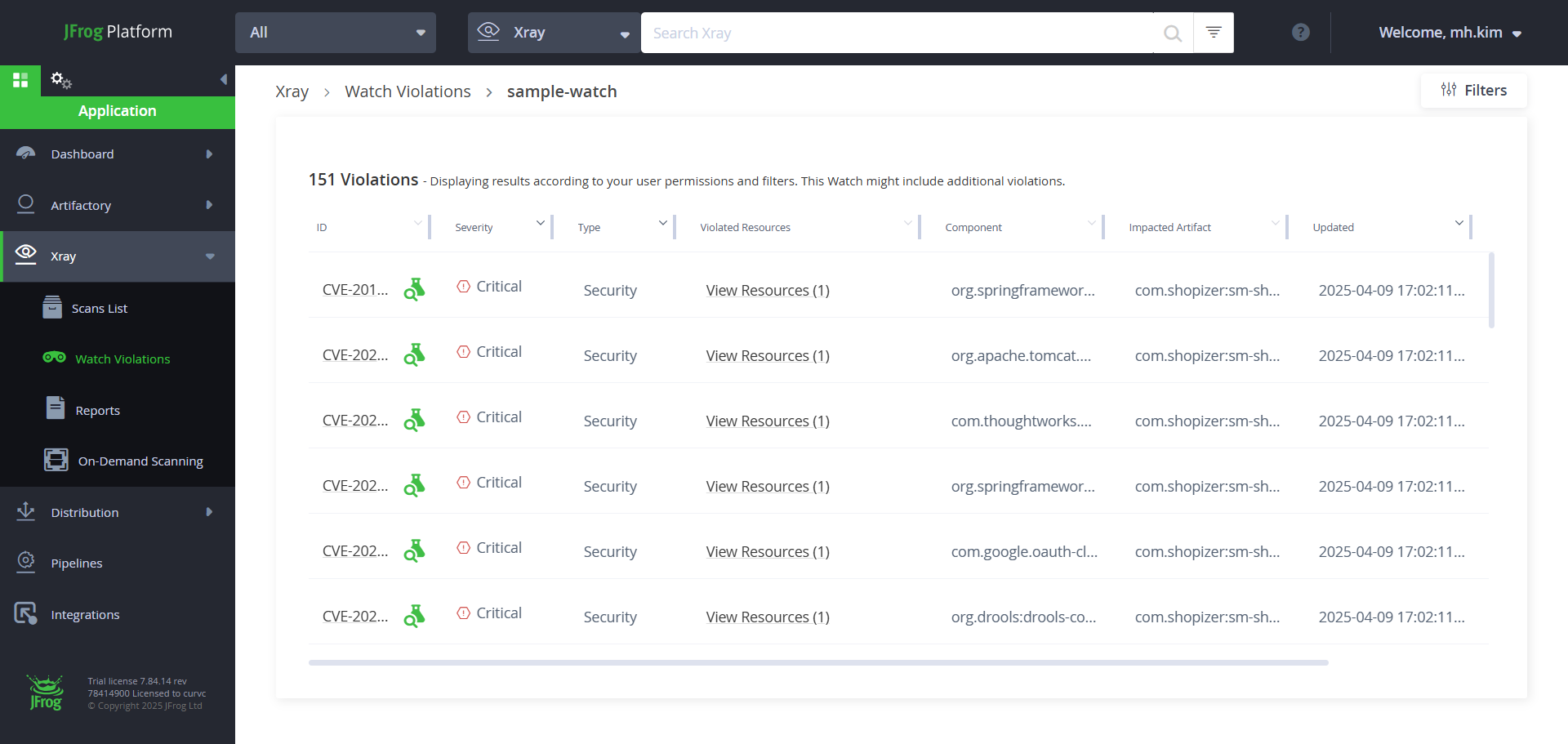
Task: Click the JFrog footer logo
Action: click(45, 693)
